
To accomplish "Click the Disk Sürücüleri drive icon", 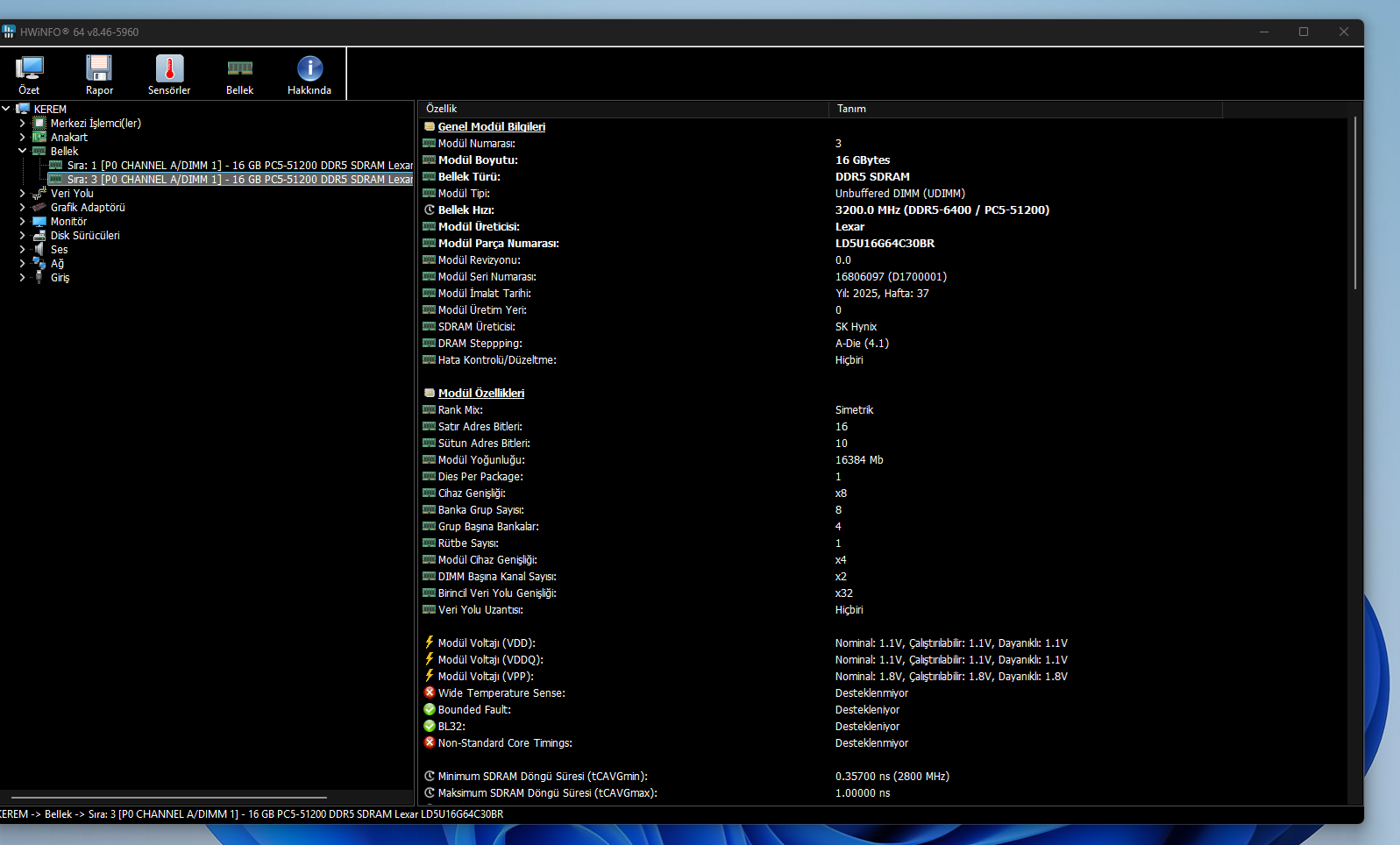I will pyautogui.click(x=39, y=235).
